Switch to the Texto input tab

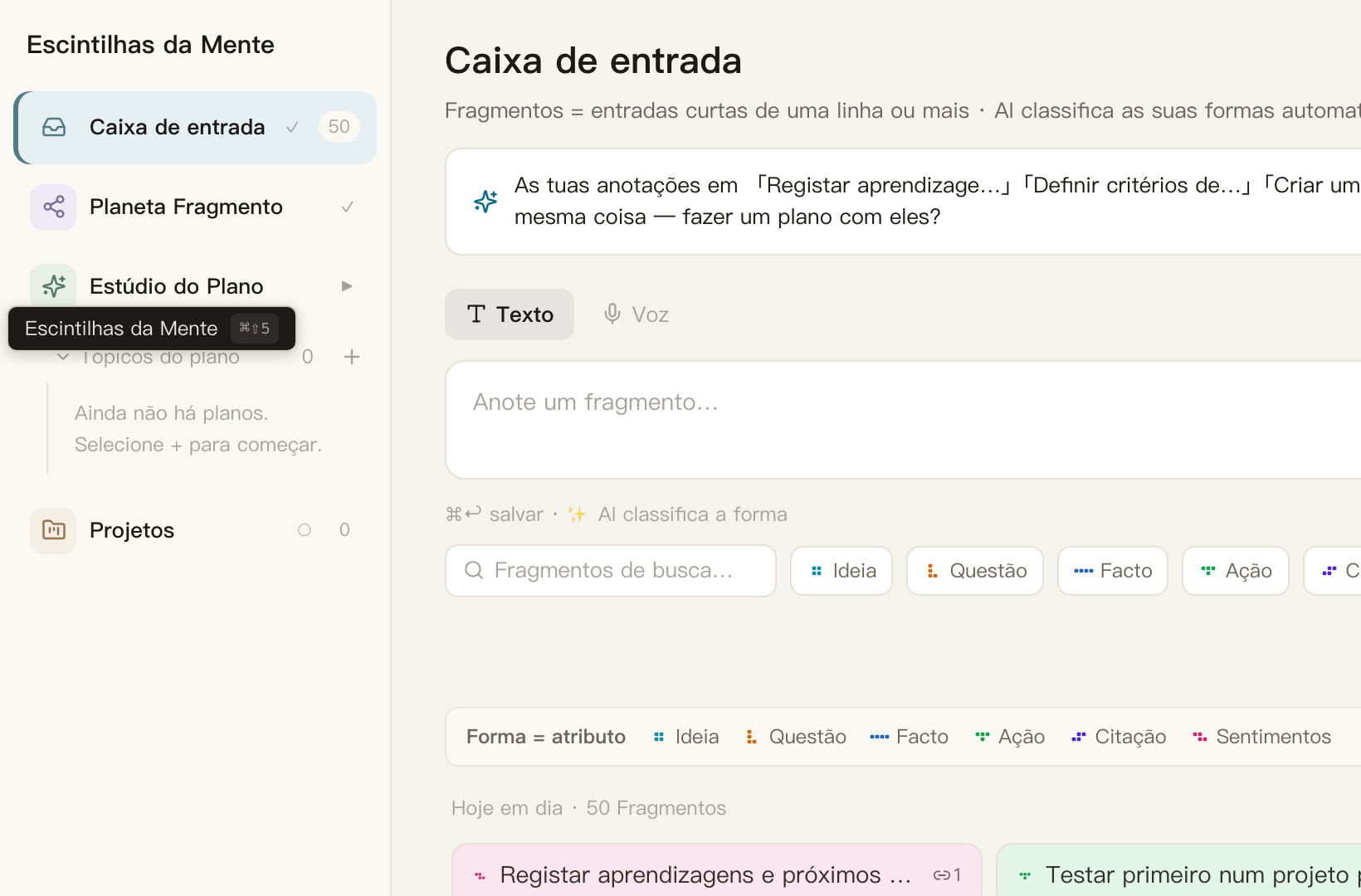click(x=510, y=314)
